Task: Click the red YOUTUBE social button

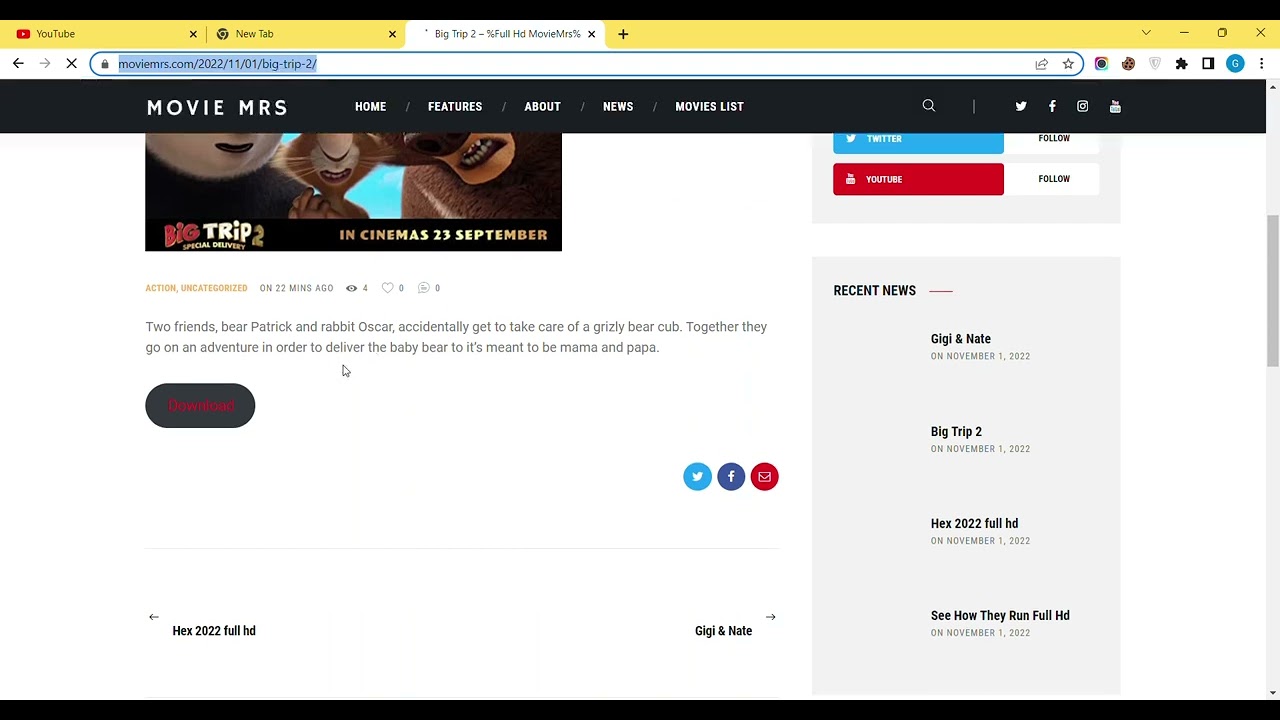Action: click(x=918, y=179)
